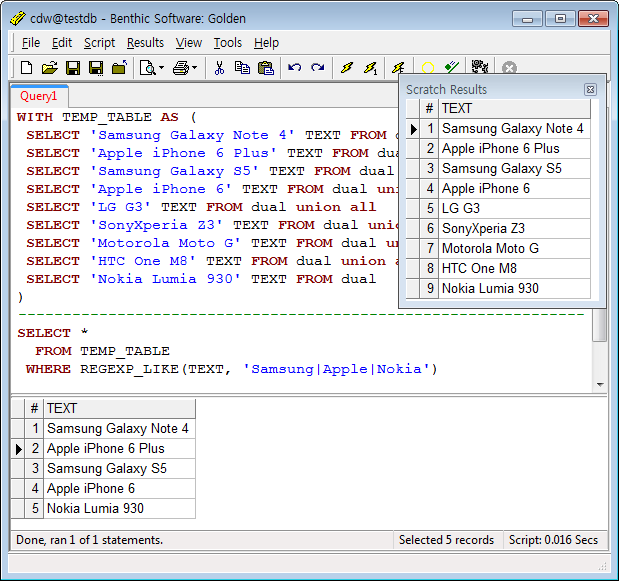
Task: Open the Tools menu
Action: point(227,43)
